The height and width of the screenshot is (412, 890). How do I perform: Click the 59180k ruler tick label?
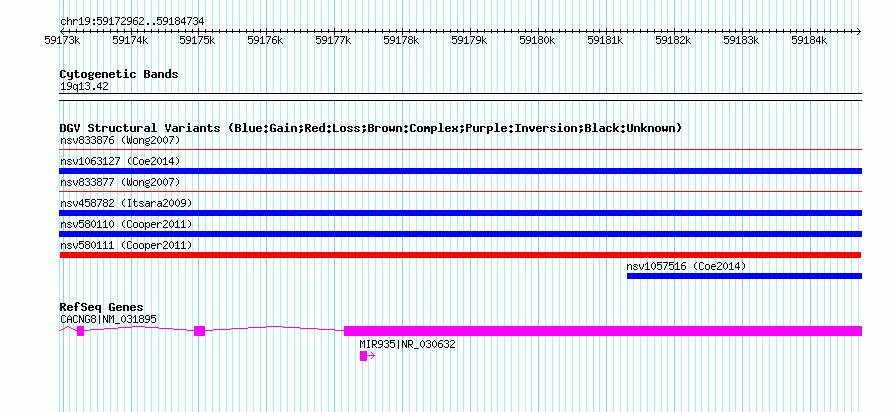click(x=538, y=40)
